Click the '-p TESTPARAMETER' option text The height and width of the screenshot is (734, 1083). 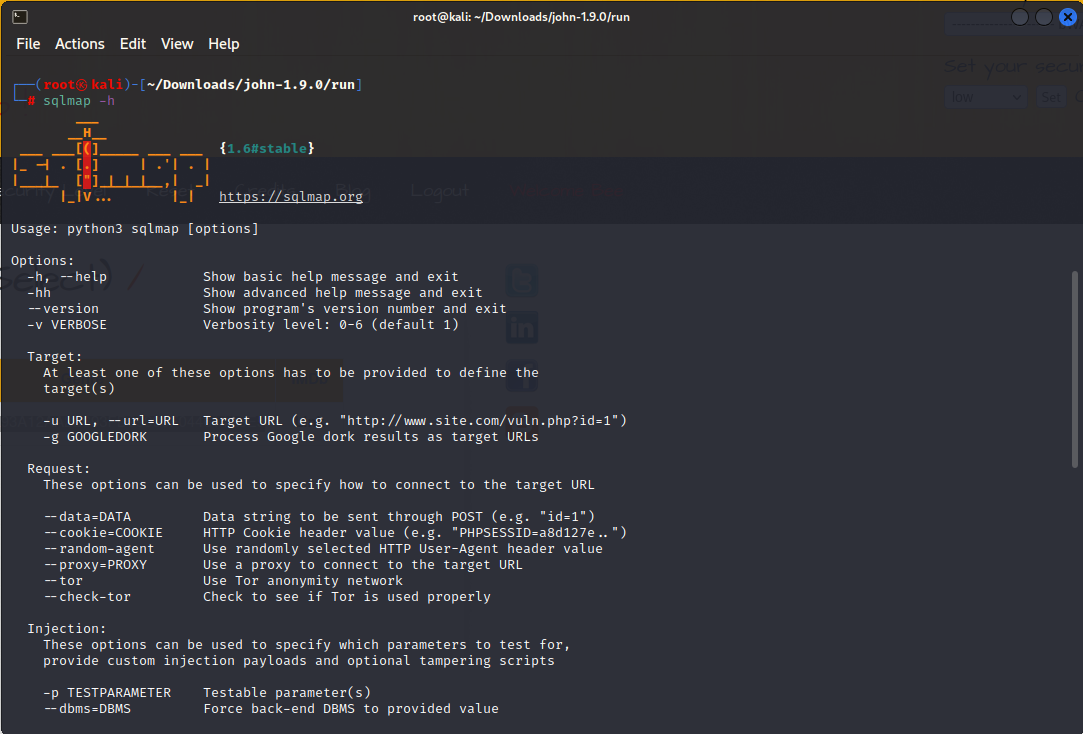coord(107,693)
